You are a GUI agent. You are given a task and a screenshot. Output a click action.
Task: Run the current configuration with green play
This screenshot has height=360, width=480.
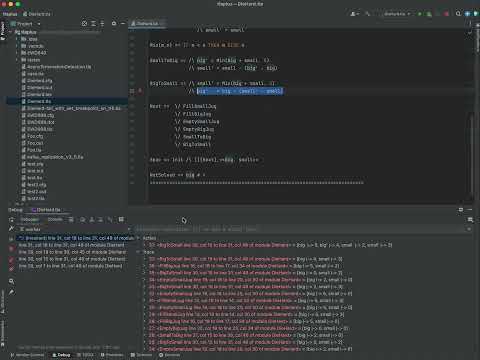pyautogui.click(x=420, y=14)
